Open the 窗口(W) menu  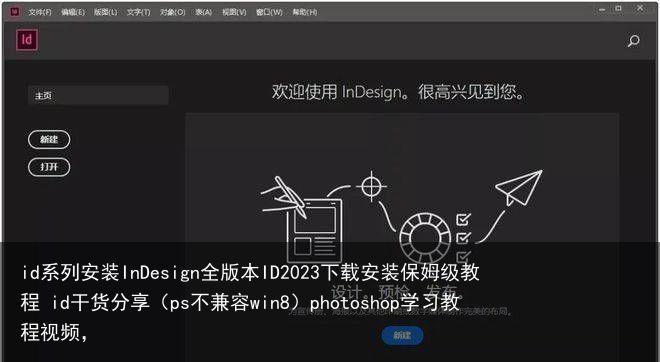(x=269, y=12)
